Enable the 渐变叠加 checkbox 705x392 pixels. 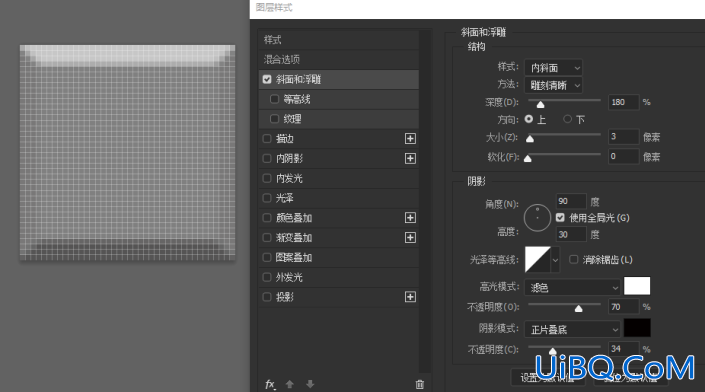click(x=267, y=238)
